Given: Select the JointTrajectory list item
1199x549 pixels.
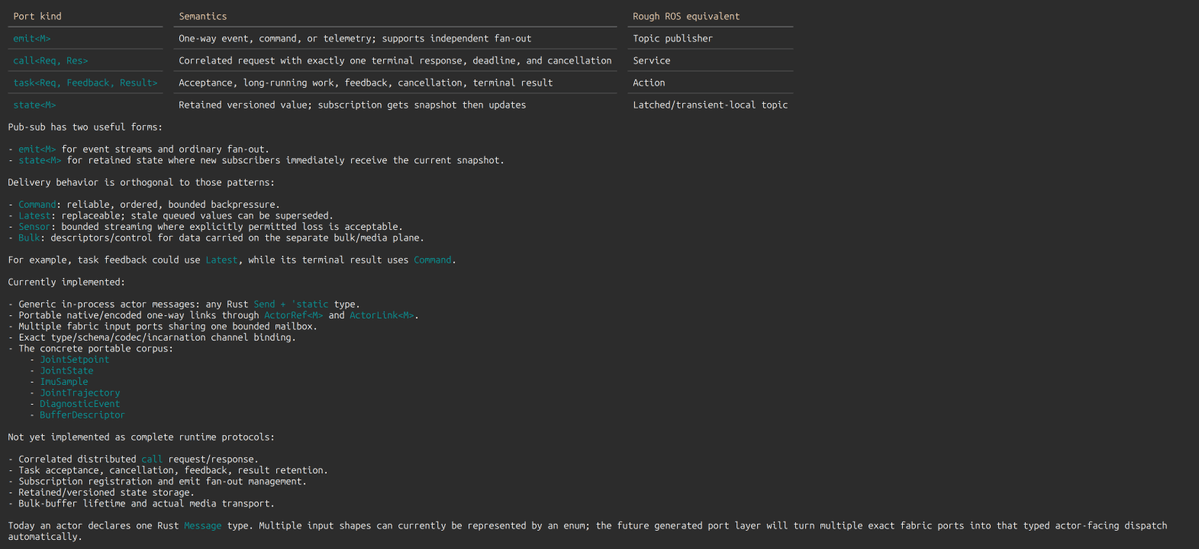Looking at the screenshot, I should click(80, 393).
